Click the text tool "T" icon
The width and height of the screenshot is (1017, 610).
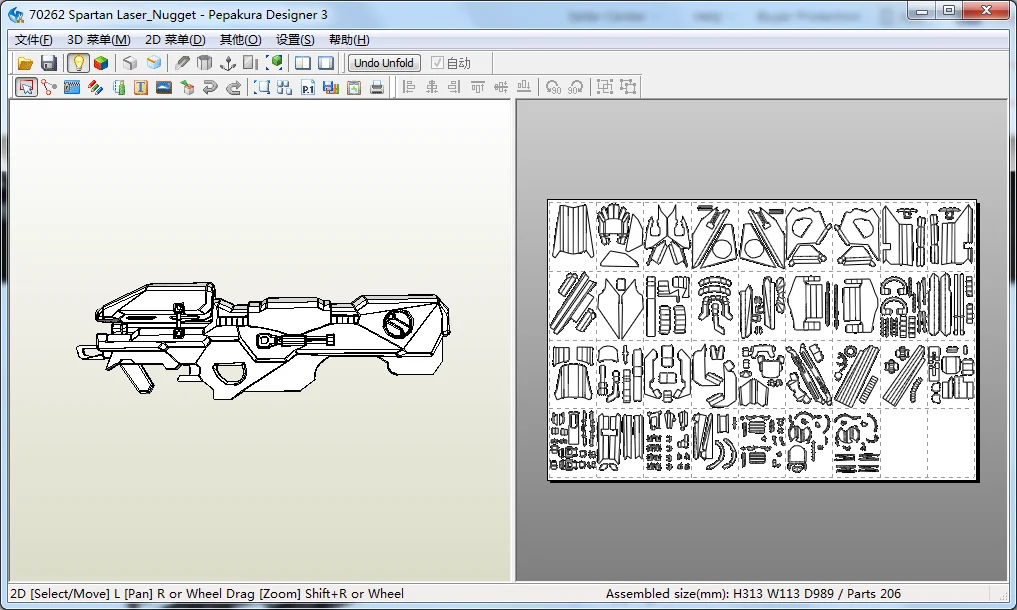pyautogui.click(x=141, y=87)
